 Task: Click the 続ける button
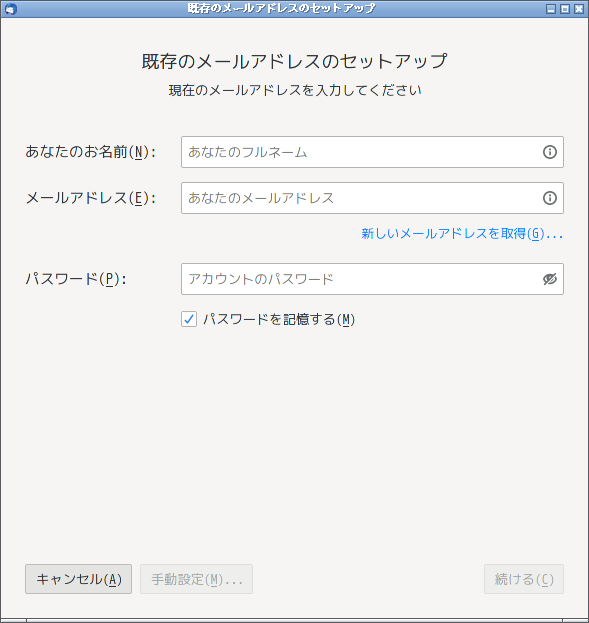pos(524,579)
